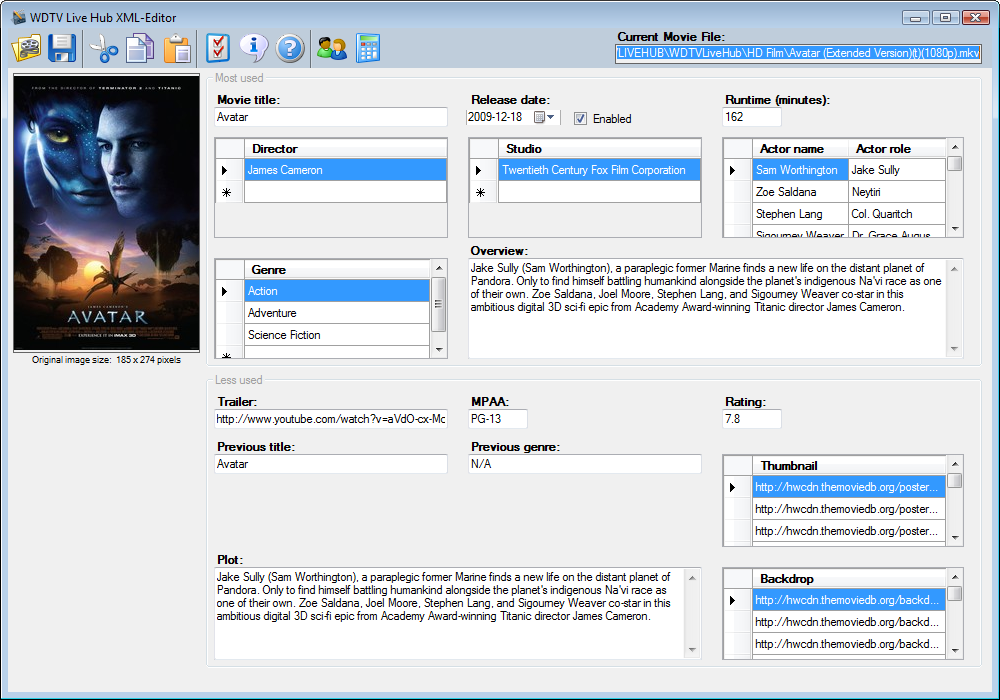This screenshot has height=700, width=1000.
Task: Open help with the blue question mark
Action: tap(290, 48)
